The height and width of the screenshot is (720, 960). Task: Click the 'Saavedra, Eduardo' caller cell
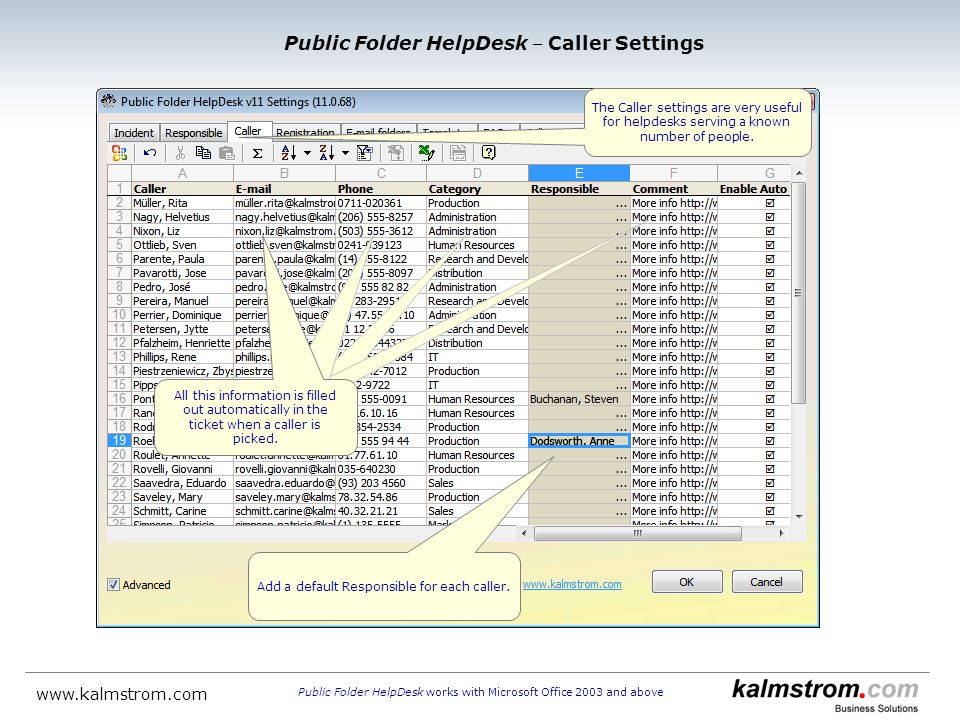[x=182, y=483]
